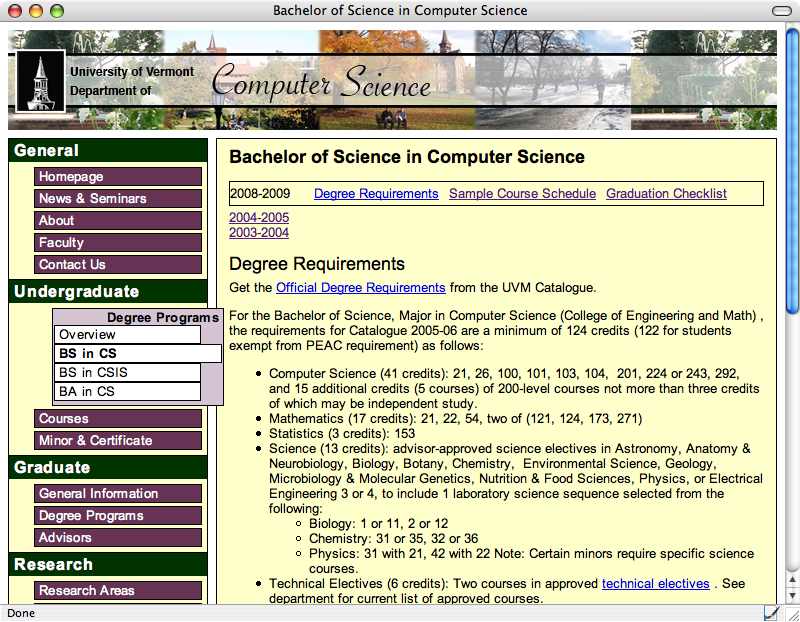Open BS in CSIS program page
This screenshot has height=622, width=800.
[x=128, y=372]
